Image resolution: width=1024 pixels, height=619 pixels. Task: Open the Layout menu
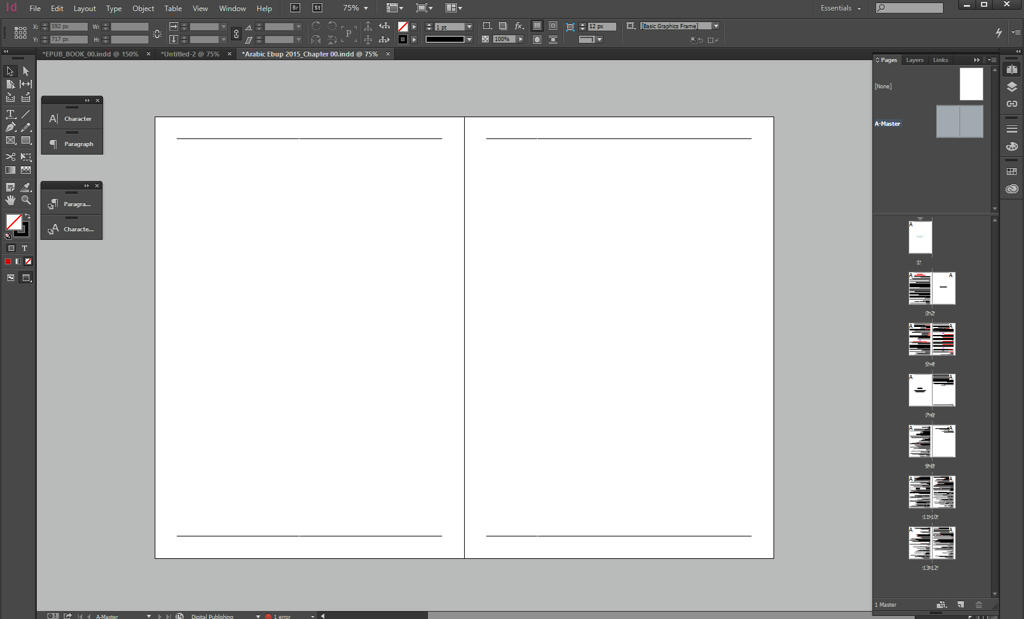point(85,8)
